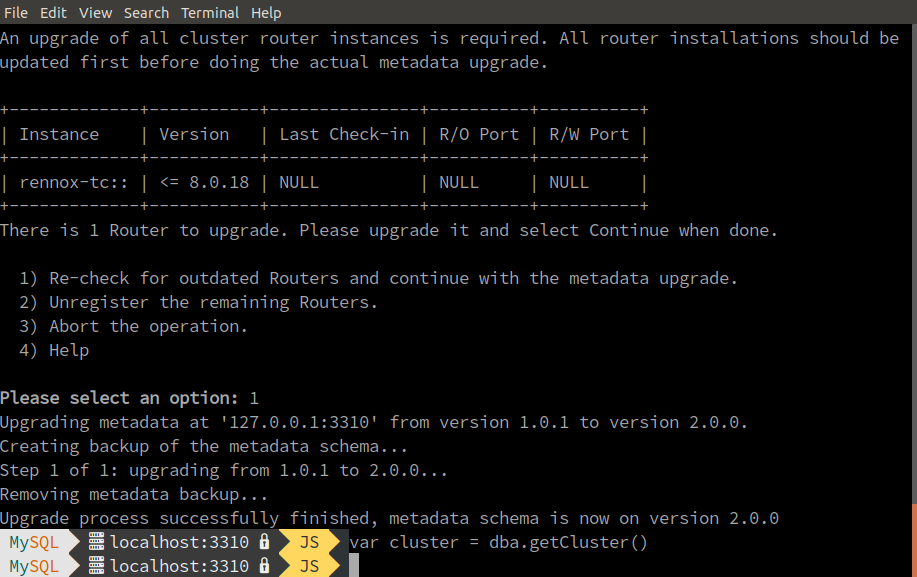Click the 'An upgrade of all cluster router' line
The height and width of the screenshot is (577, 917).
coord(450,39)
